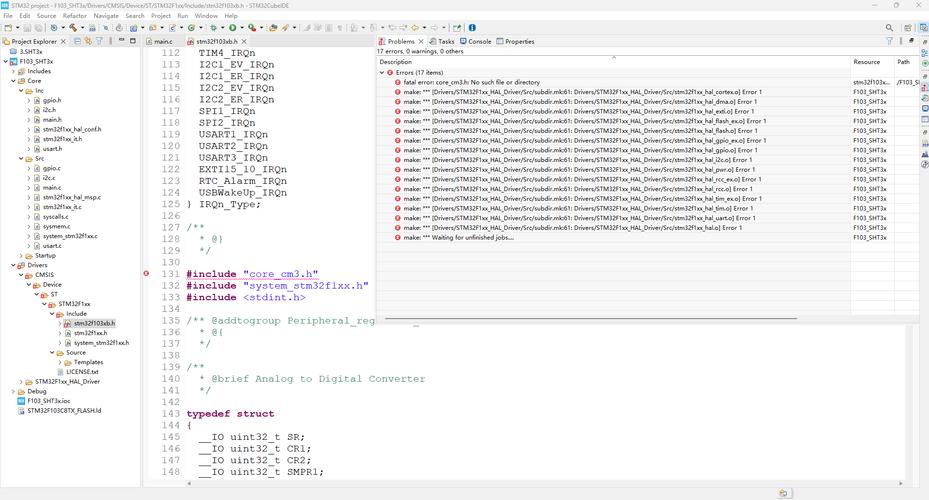Click the hammer Build icon
This screenshot has width=929, height=500.
point(73,28)
